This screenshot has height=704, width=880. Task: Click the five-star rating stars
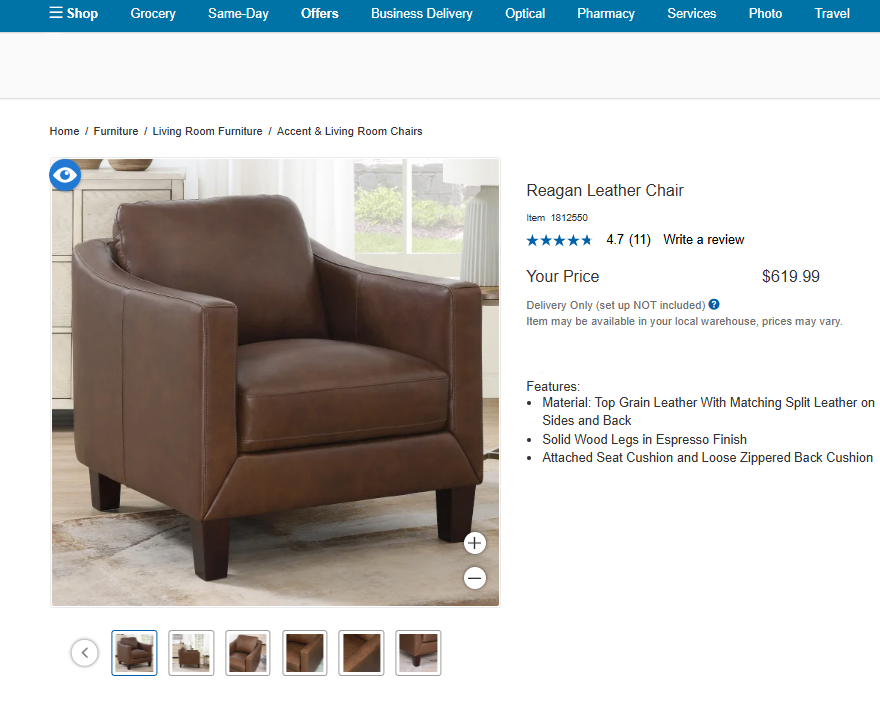tap(559, 240)
